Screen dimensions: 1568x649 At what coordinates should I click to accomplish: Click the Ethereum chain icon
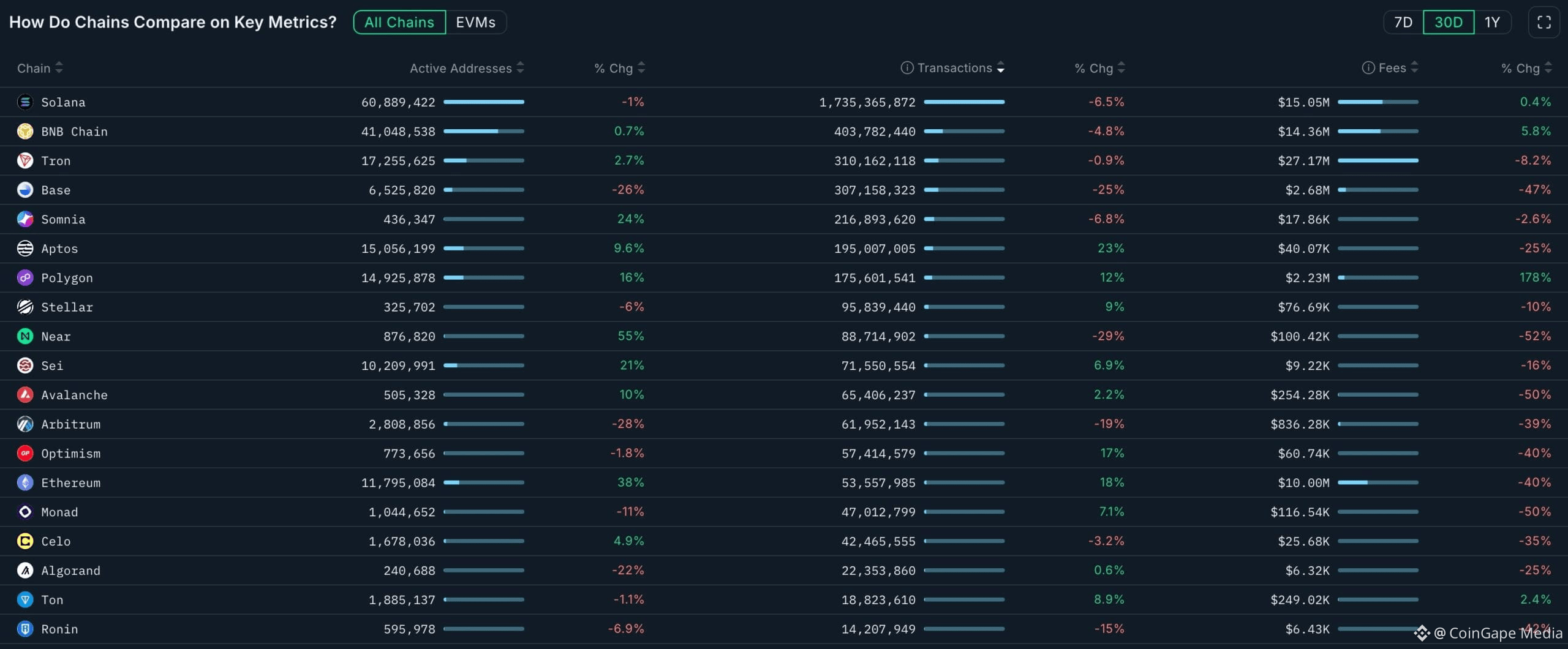point(24,482)
